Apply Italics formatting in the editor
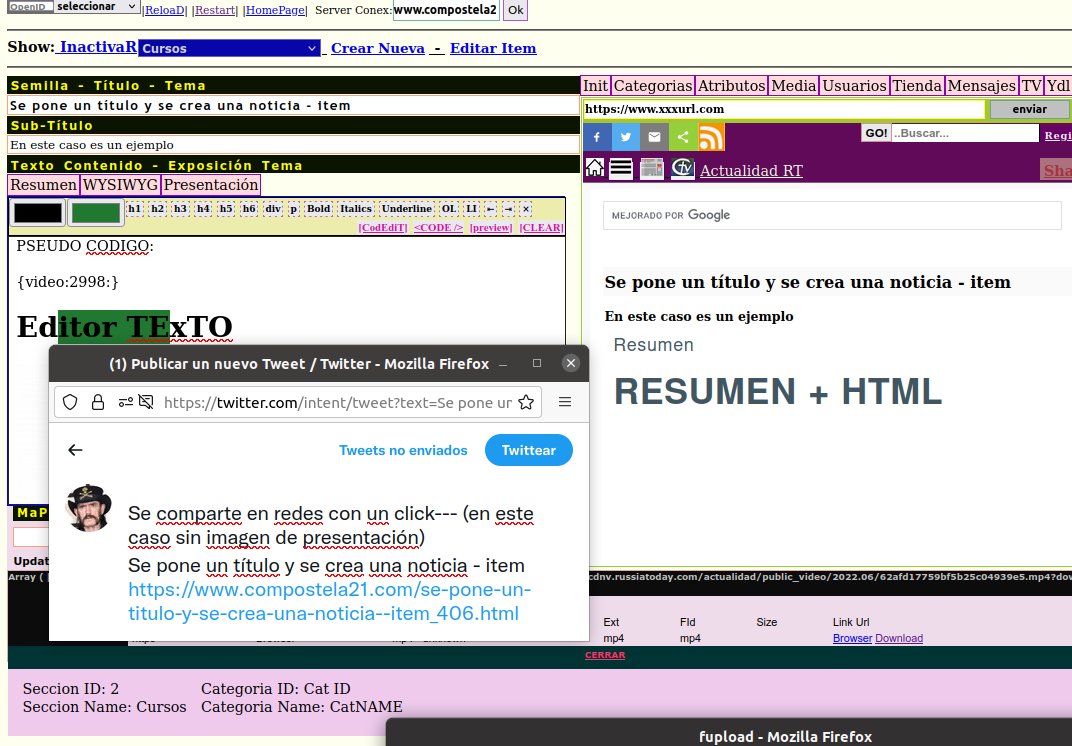 pyautogui.click(x=356, y=209)
